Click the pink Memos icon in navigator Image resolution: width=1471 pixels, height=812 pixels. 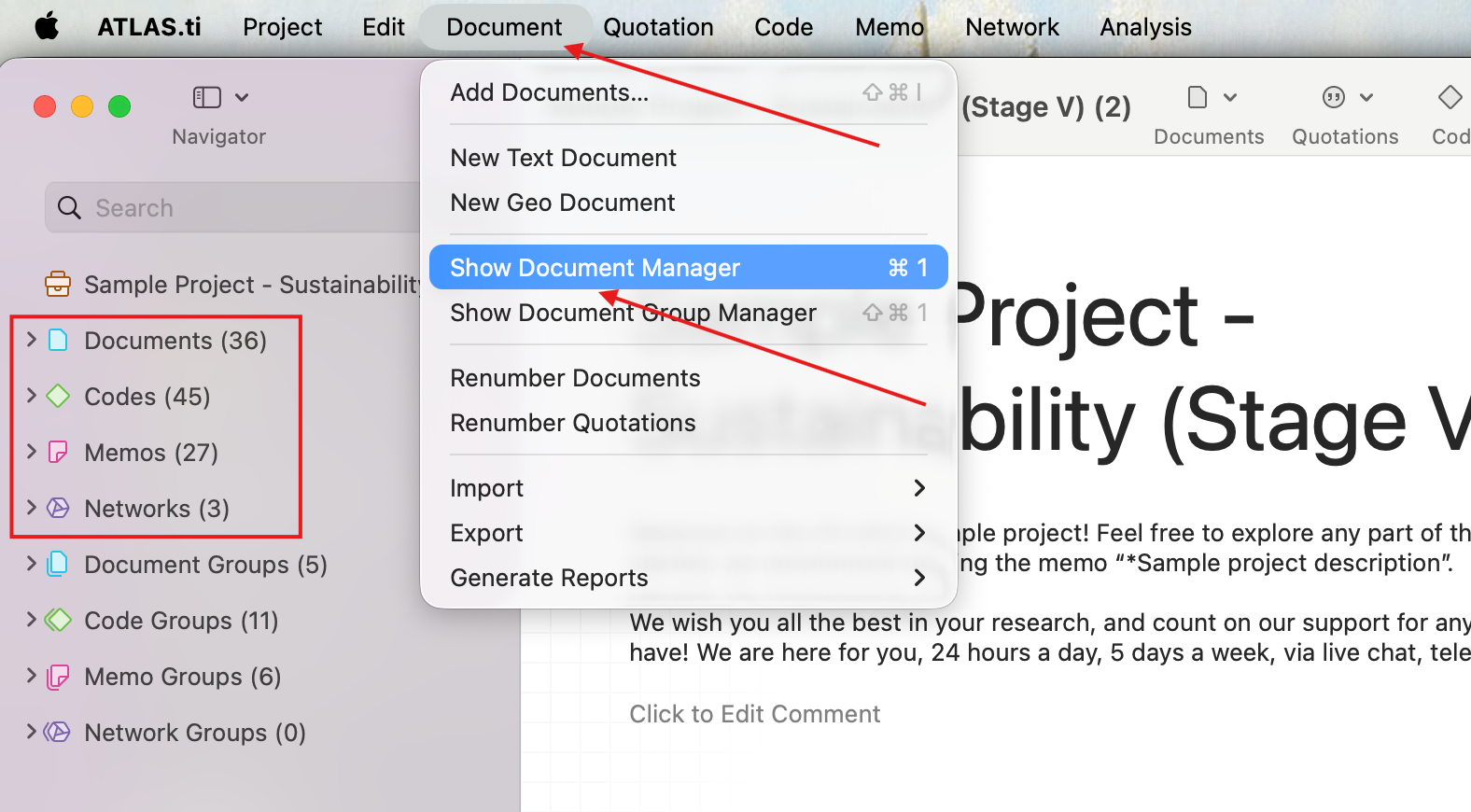point(58,452)
